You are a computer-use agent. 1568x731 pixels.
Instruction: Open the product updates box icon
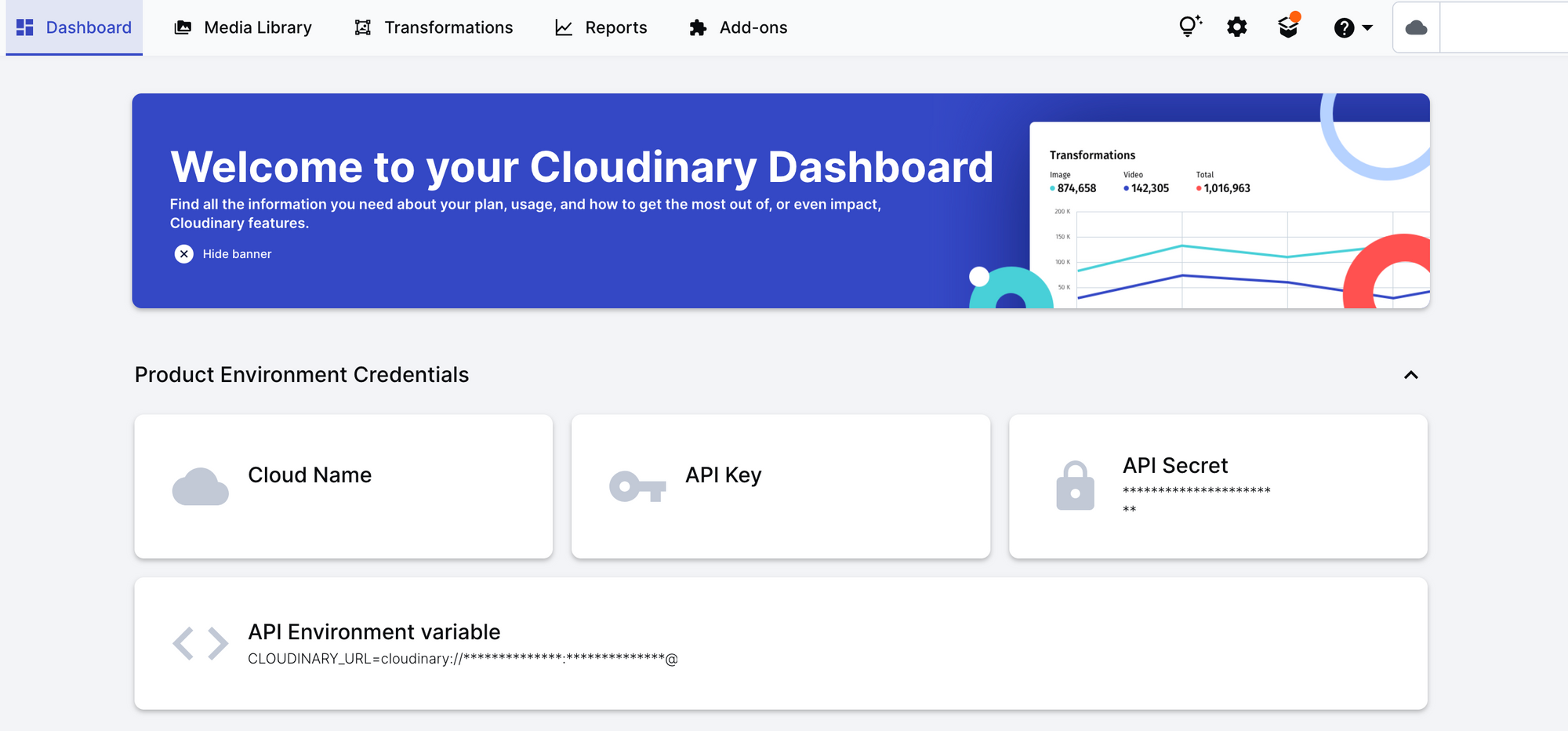(x=1287, y=27)
